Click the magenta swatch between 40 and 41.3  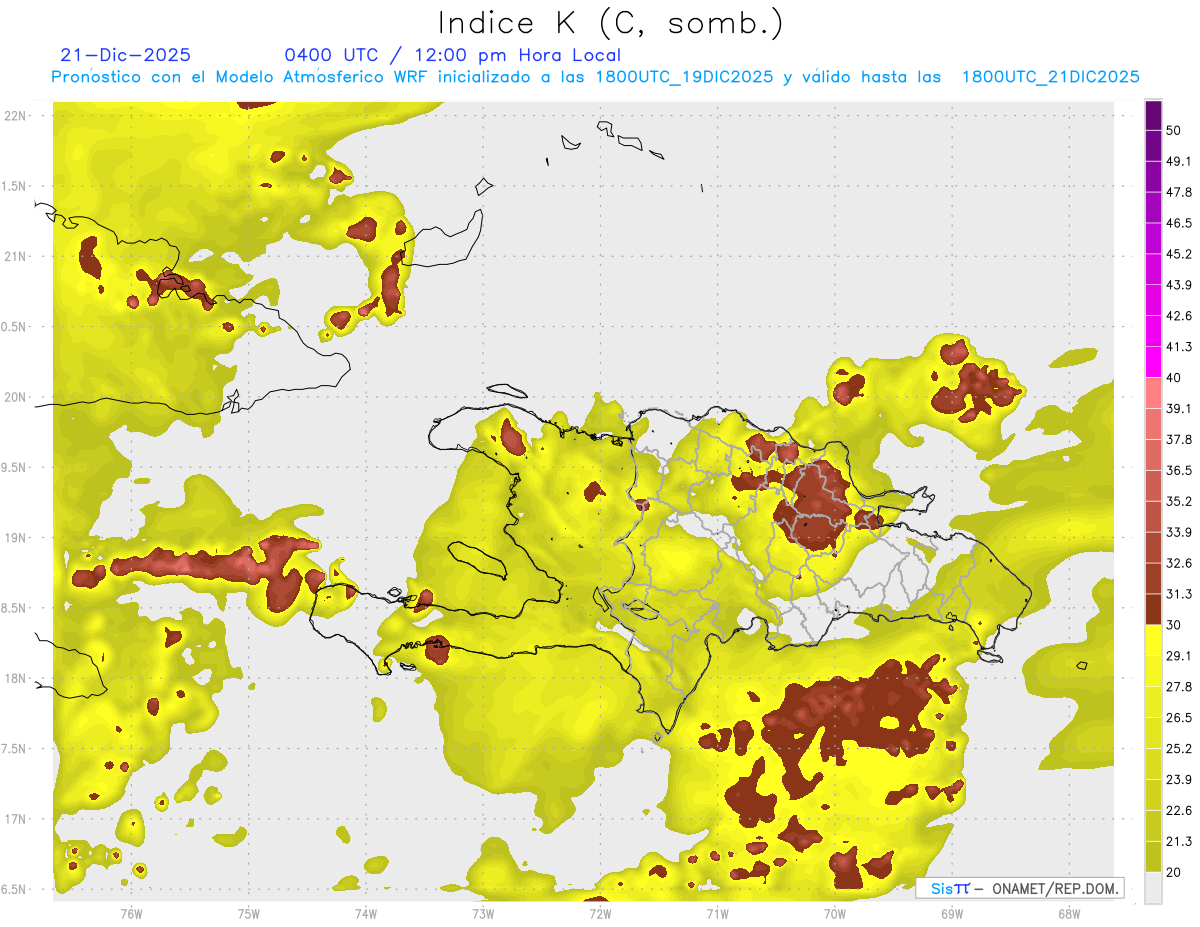click(x=1154, y=362)
